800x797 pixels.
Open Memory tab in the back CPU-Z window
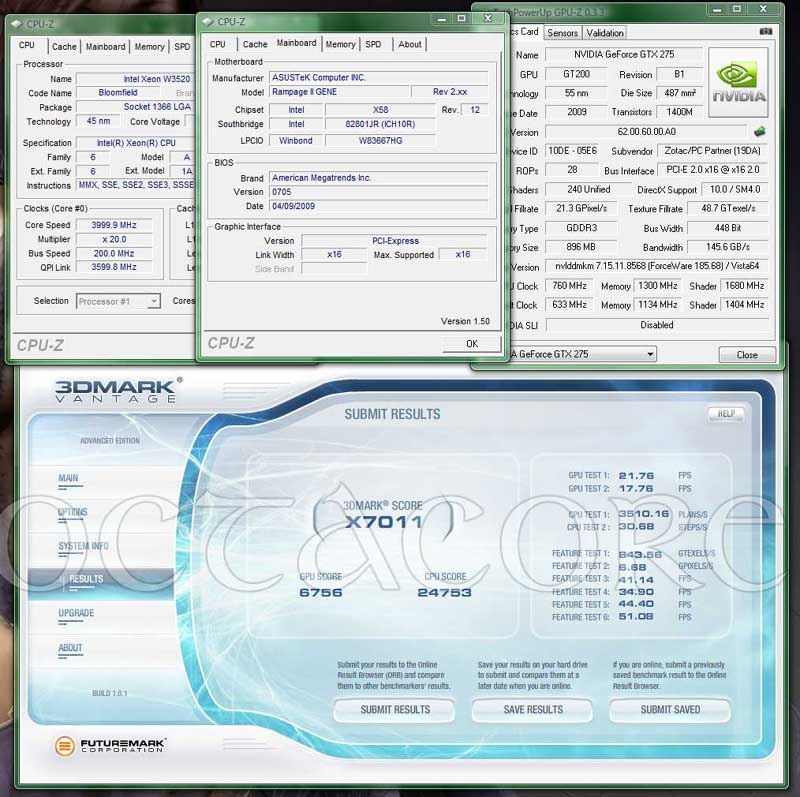click(x=149, y=47)
